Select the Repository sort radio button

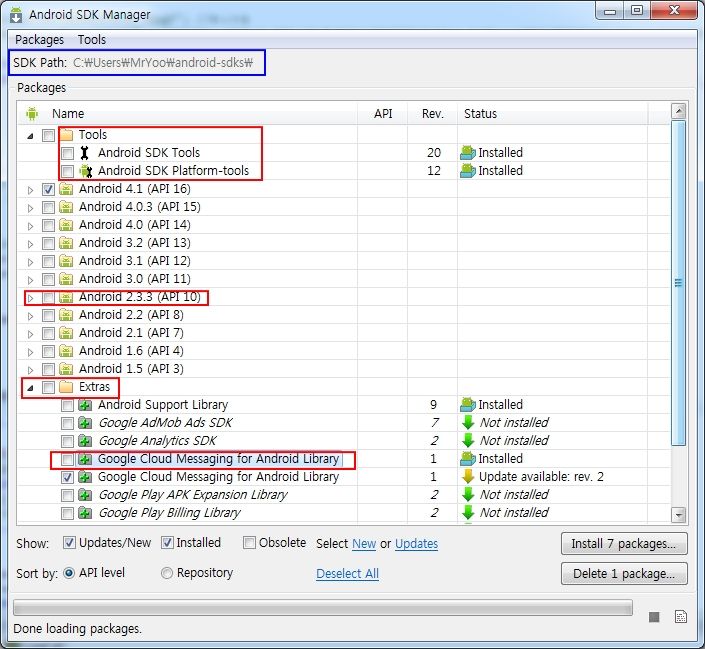[167, 573]
